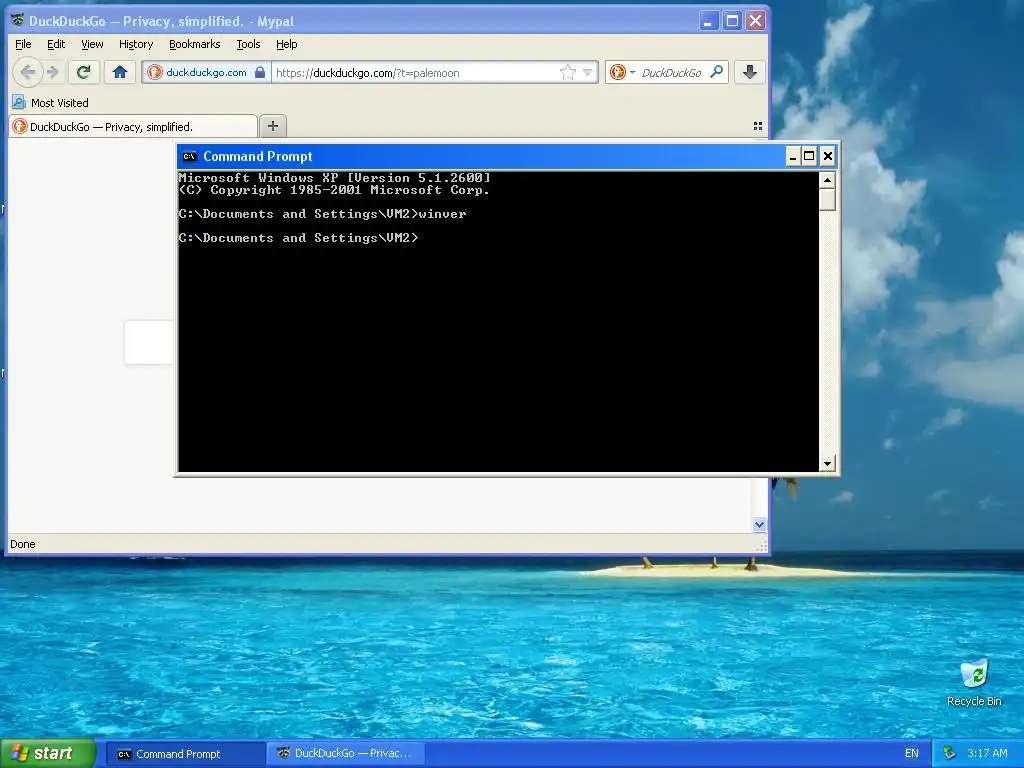Open the Downloads arrow button
Image resolution: width=1024 pixels, height=768 pixels.
point(750,72)
